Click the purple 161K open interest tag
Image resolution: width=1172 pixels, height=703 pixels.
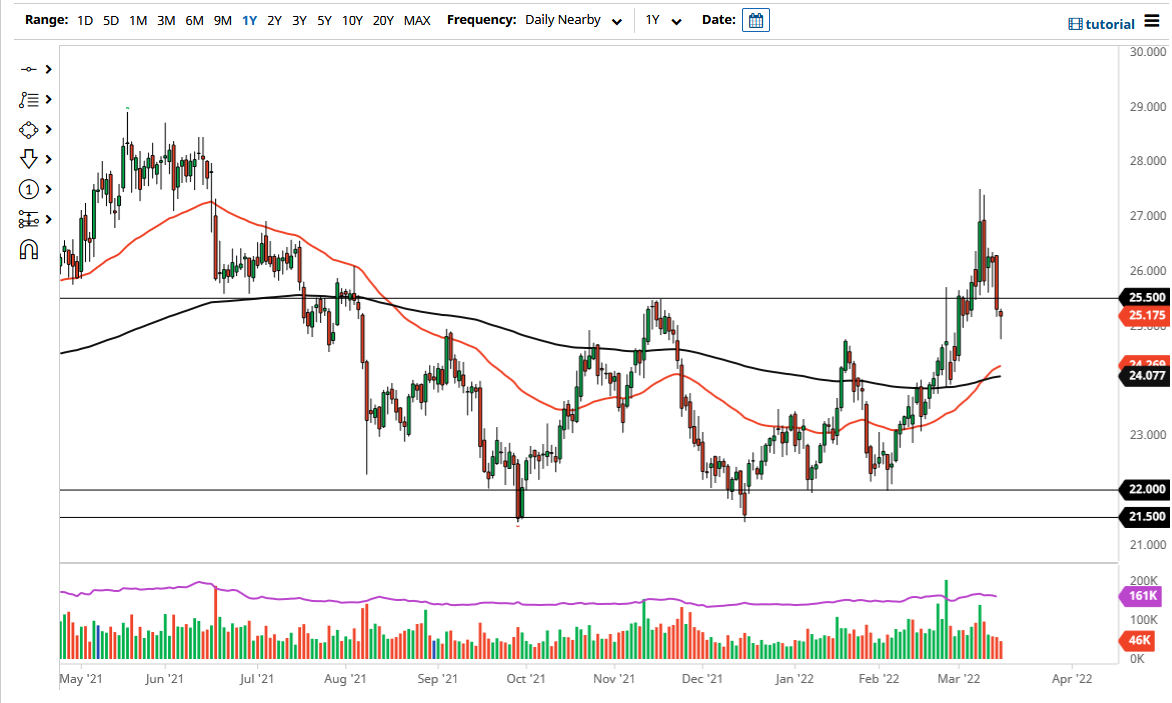1141,596
